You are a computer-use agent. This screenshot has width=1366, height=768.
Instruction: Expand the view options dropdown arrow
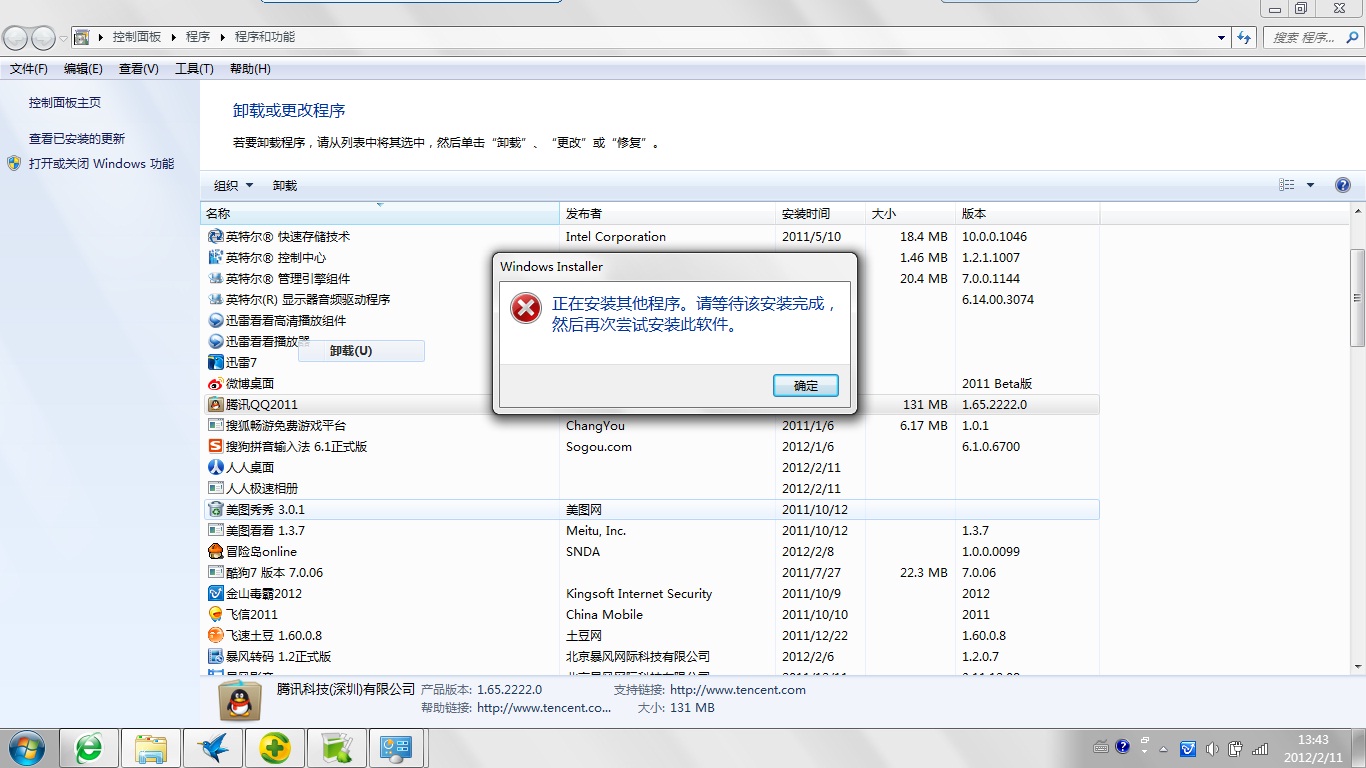tap(1311, 185)
